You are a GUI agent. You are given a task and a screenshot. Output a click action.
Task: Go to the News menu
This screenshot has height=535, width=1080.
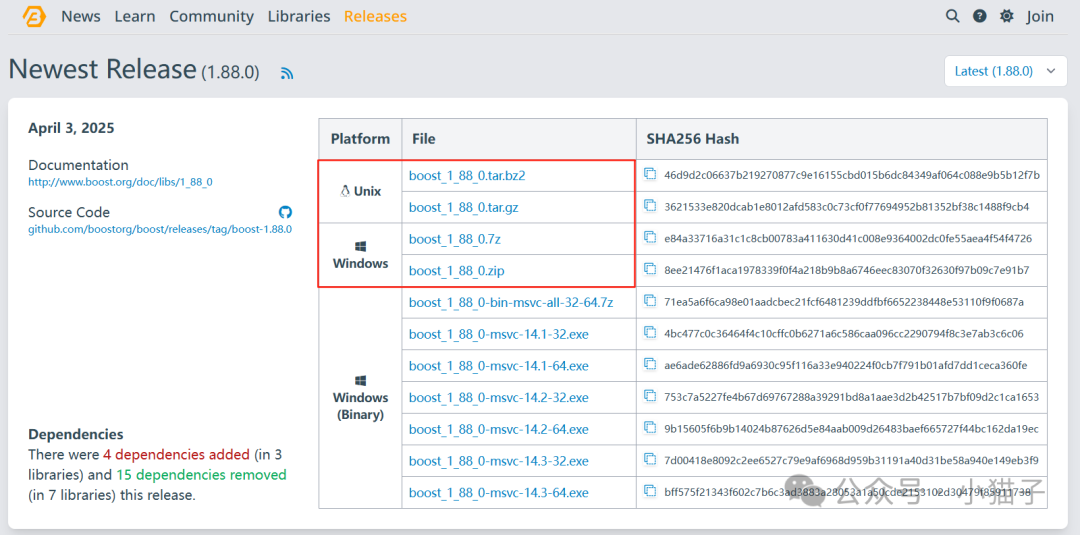[81, 17]
